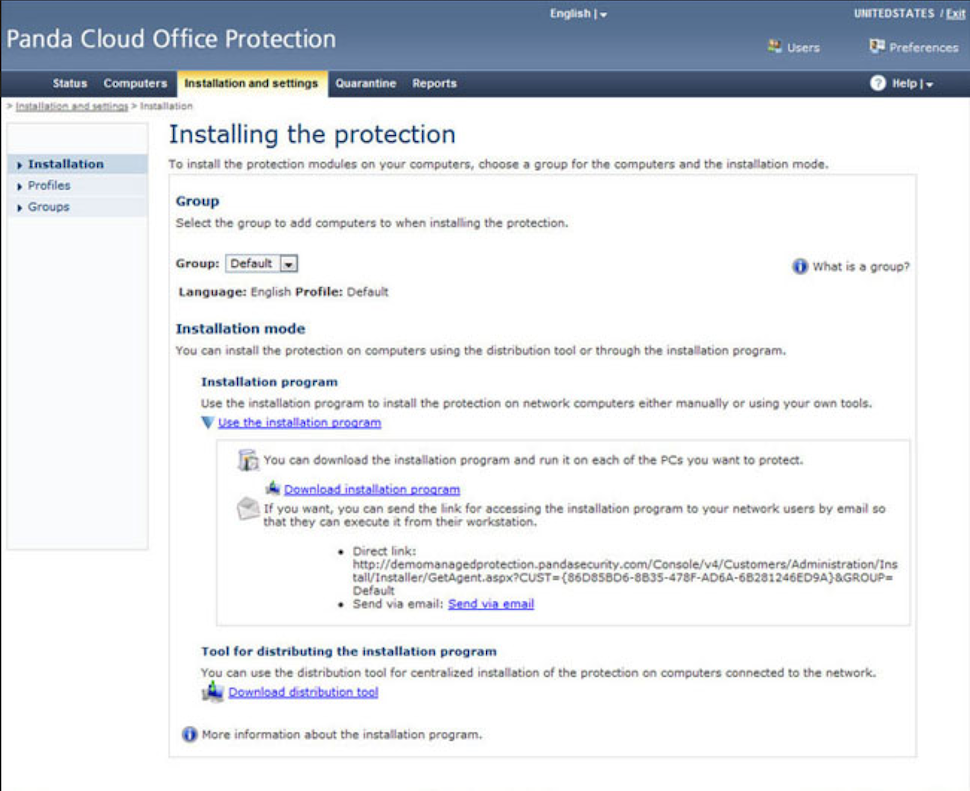The height and width of the screenshot is (791, 970).
Task: Select Groups in the sidebar
Action: click(x=48, y=207)
